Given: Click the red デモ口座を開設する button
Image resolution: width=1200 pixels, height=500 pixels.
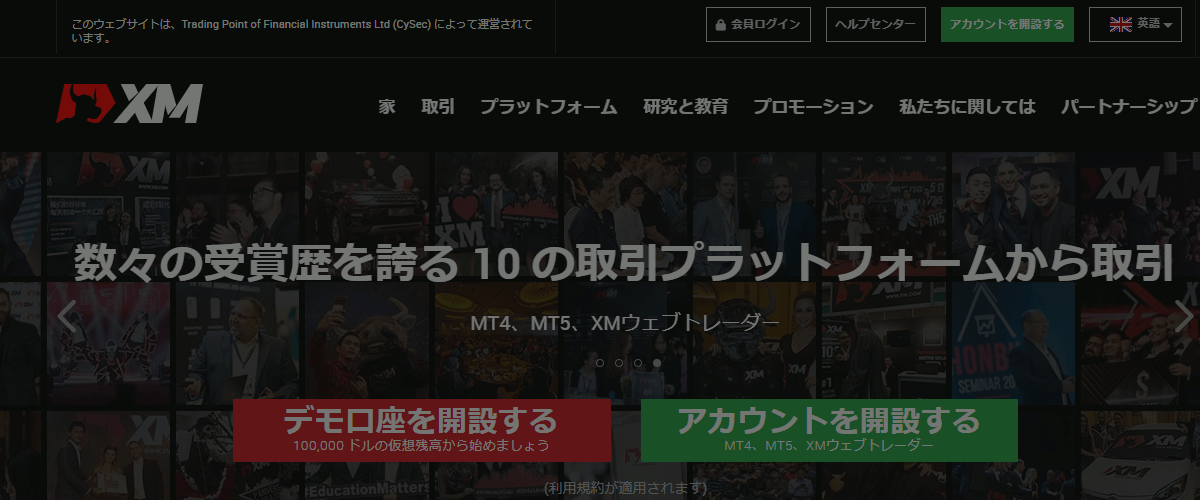Looking at the screenshot, I should (x=422, y=430).
